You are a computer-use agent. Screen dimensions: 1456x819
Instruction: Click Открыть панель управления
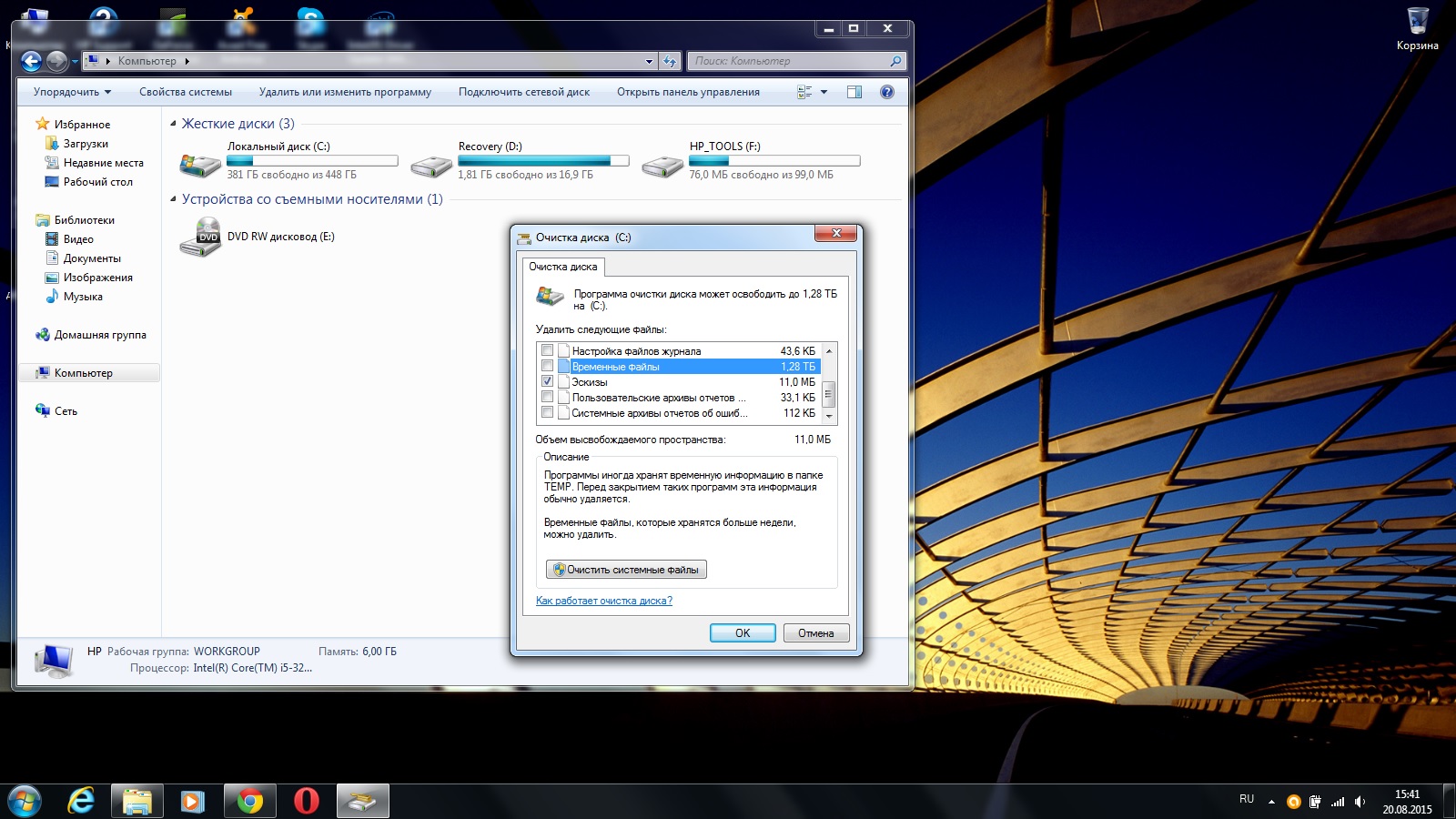coord(688,92)
